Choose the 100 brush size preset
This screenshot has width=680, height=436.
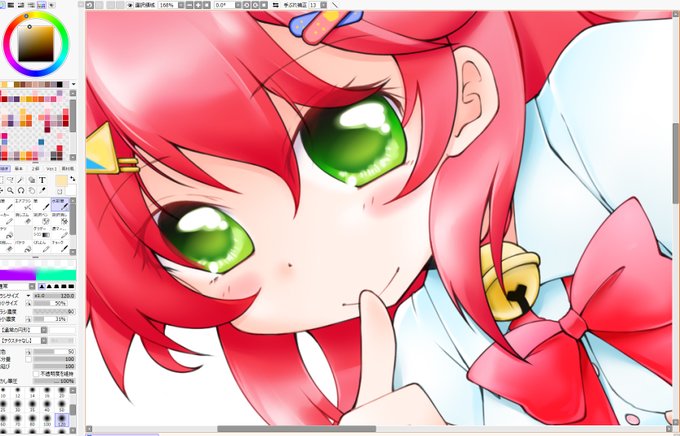pyautogui.click(x=47, y=419)
